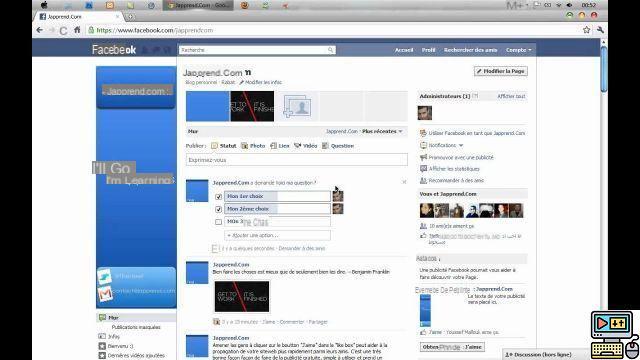Select Statut publish option
This screenshot has height=360, width=640.
click(224, 146)
